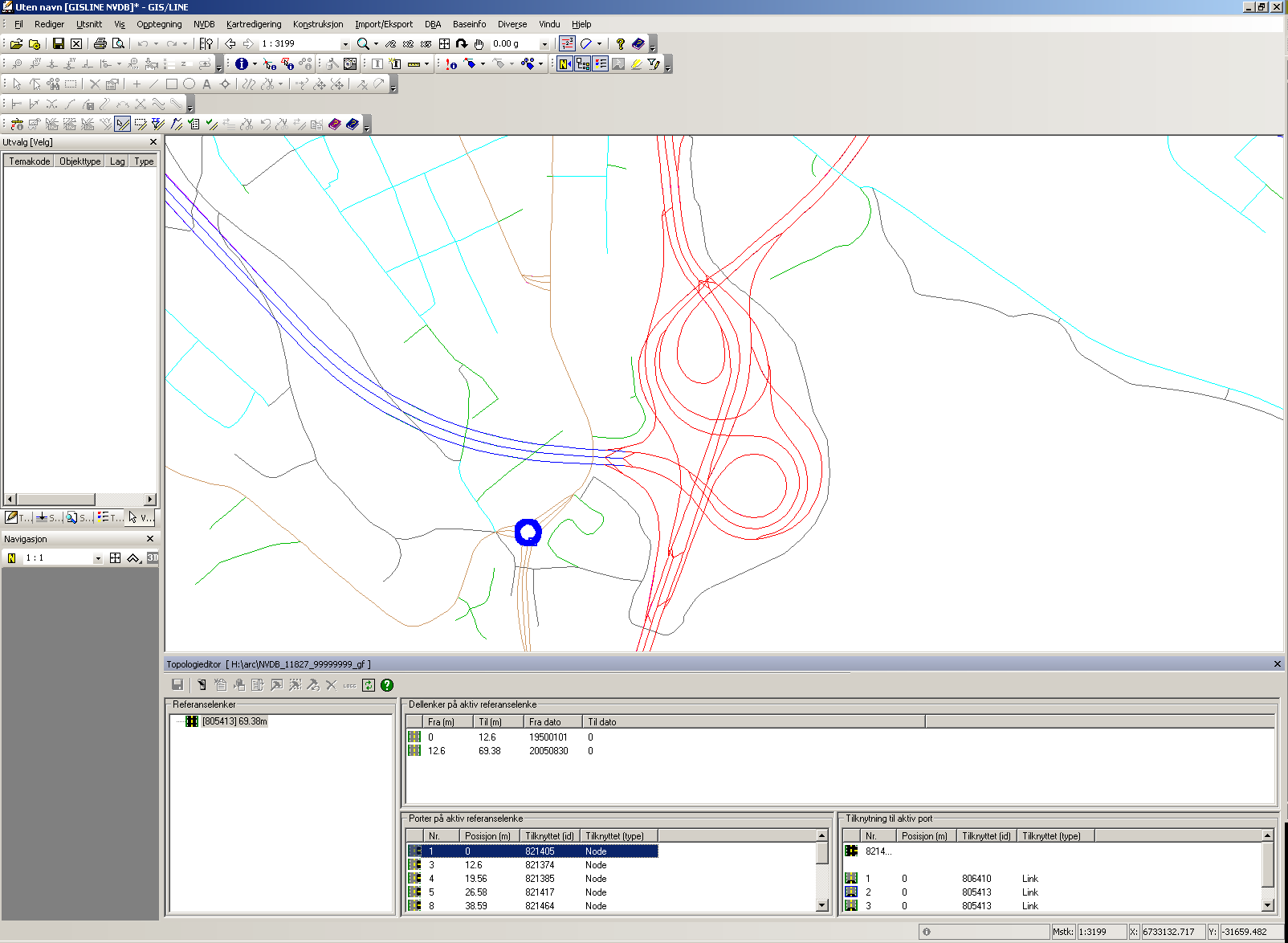Toggle the numbered list button on the main toolbar

567,43
